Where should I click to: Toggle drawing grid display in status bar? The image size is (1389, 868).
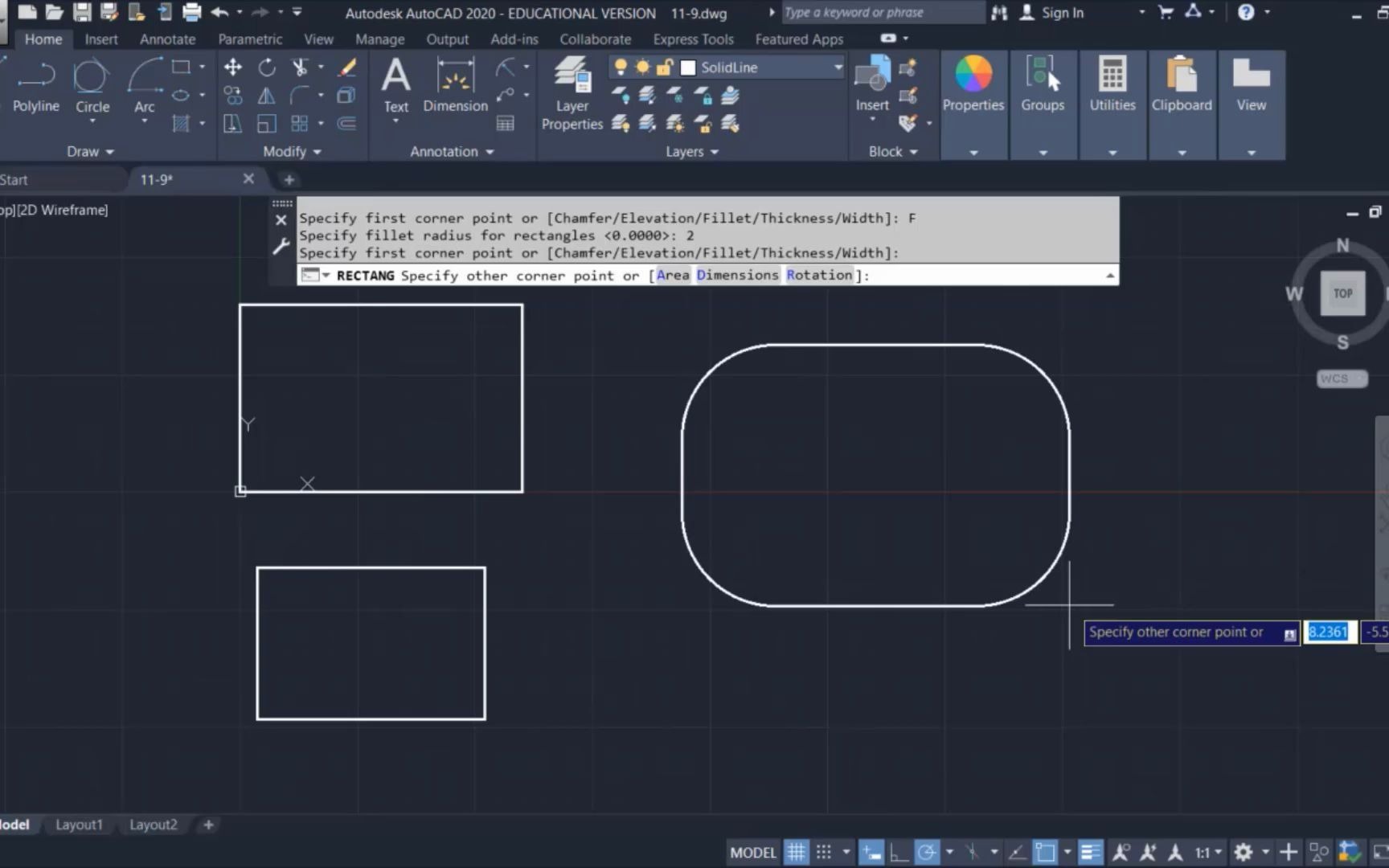point(796,852)
